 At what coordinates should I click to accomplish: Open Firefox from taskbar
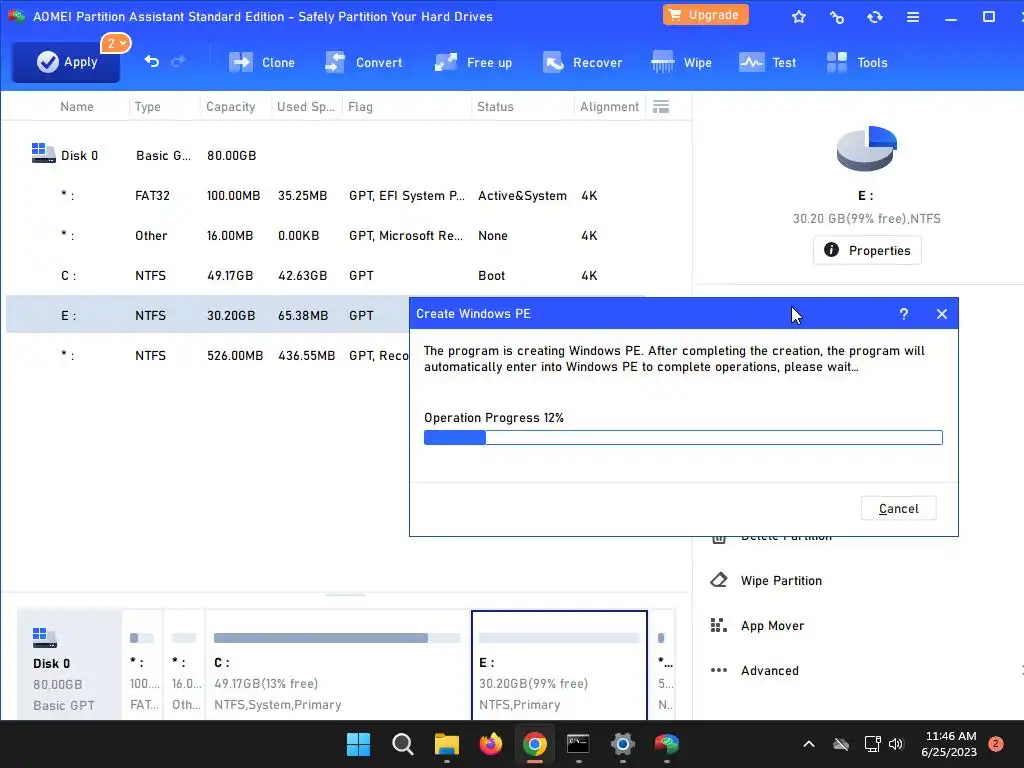[490, 744]
